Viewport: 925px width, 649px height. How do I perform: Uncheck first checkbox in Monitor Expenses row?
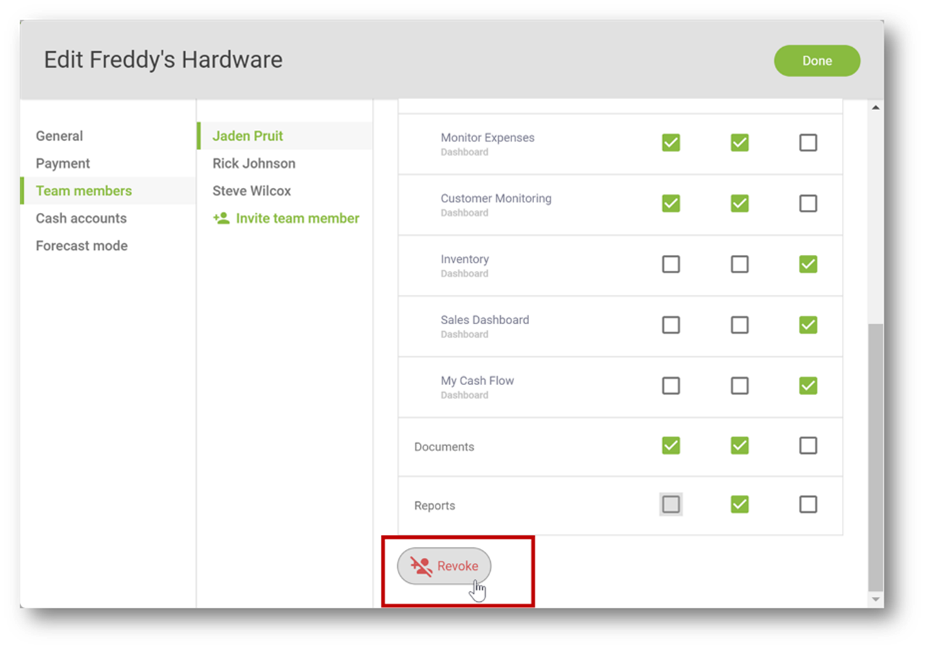pyautogui.click(x=671, y=143)
